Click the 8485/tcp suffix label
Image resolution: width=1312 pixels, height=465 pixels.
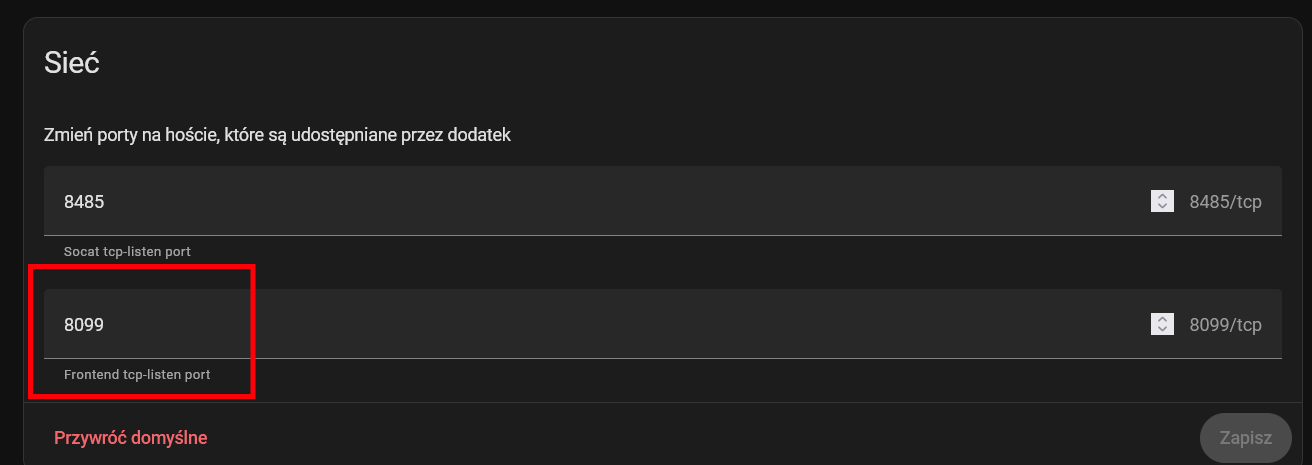[x=1225, y=202]
